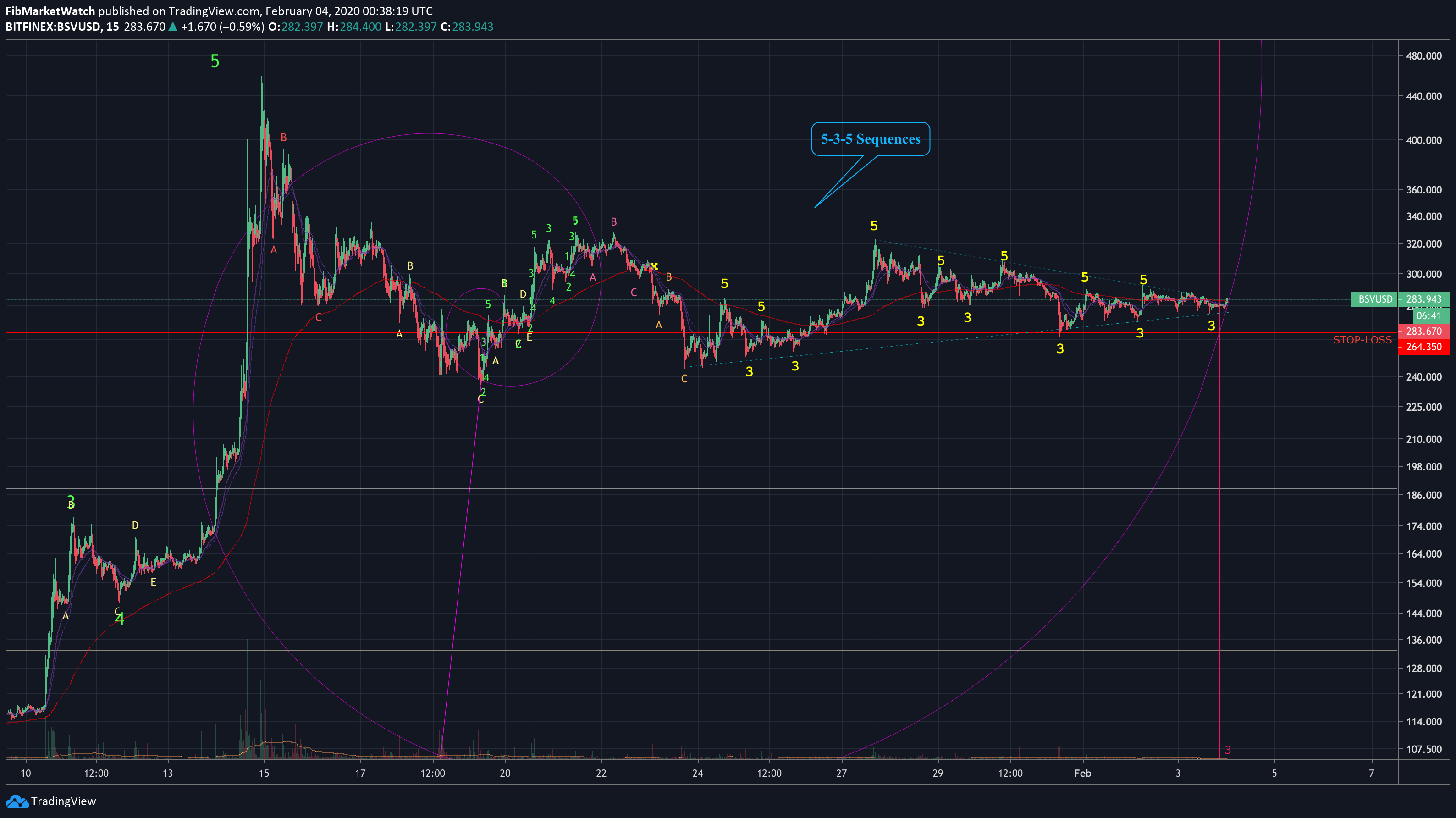The height and width of the screenshot is (818, 1456).
Task: Click the 10 date label on time axis
Action: (26, 774)
